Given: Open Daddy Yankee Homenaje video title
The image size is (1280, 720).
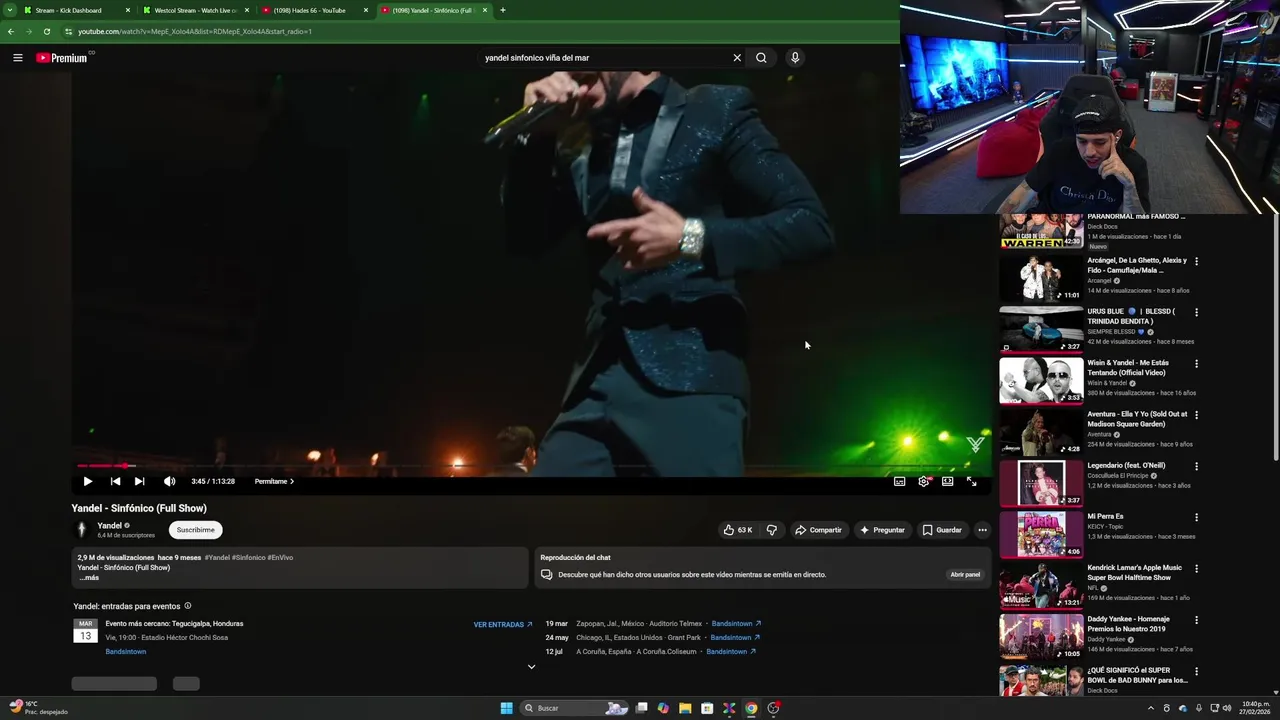Looking at the screenshot, I should coord(1128,624).
